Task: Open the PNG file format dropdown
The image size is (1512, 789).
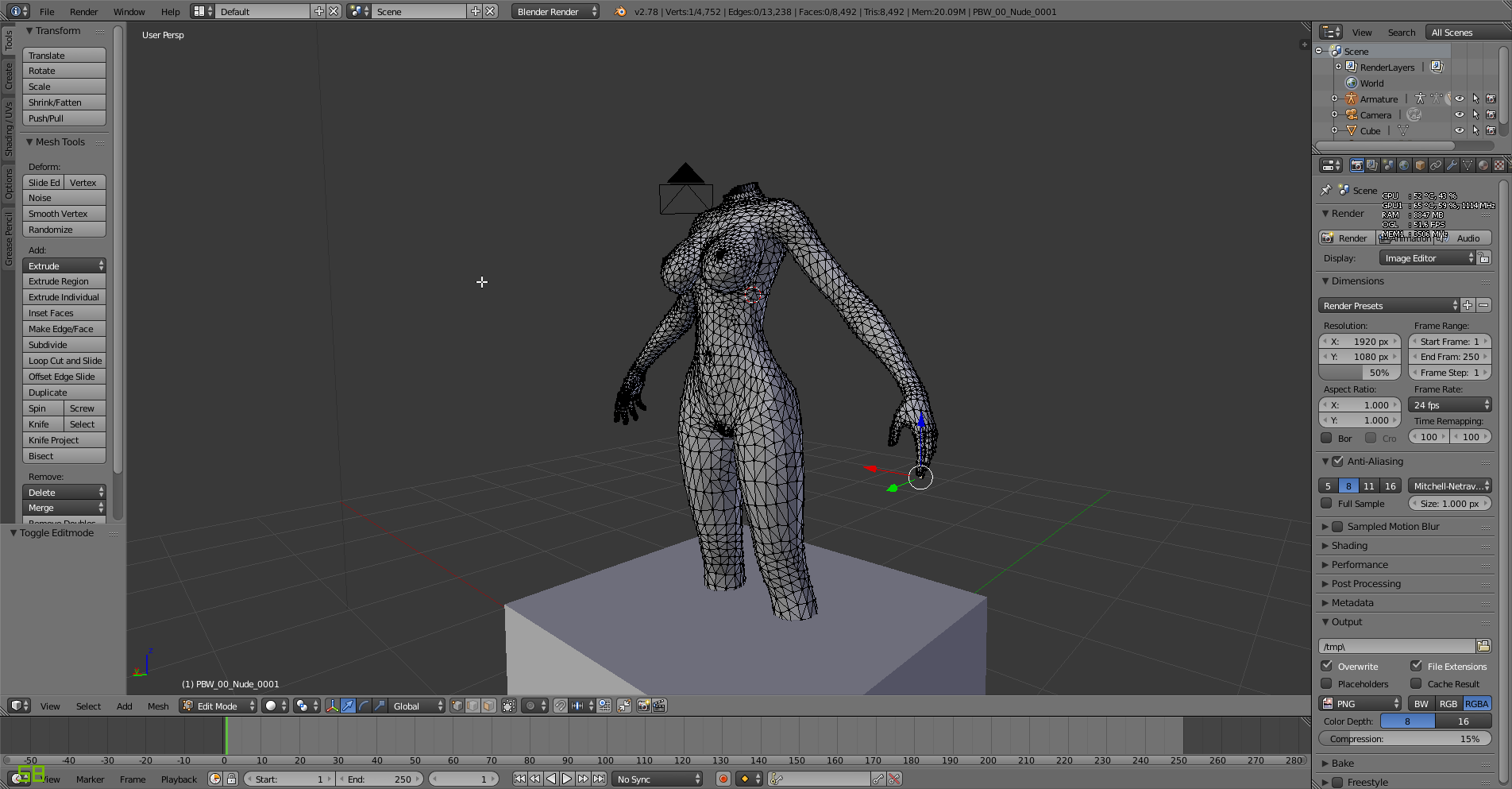Action: [x=1361, y=704]
